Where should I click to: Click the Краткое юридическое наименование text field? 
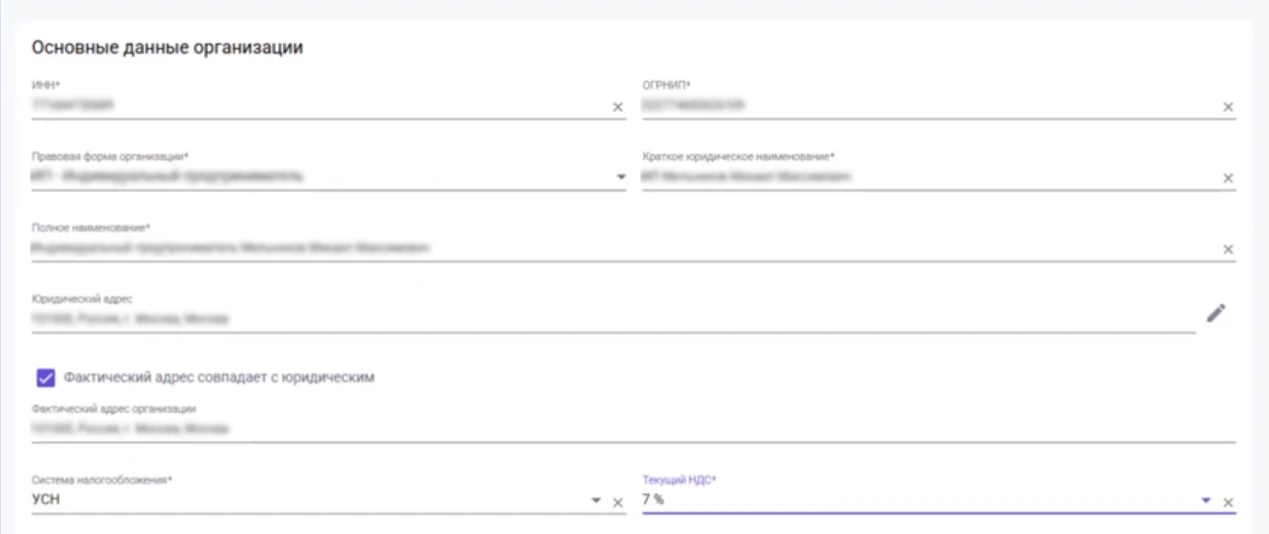tap(920, 177)
